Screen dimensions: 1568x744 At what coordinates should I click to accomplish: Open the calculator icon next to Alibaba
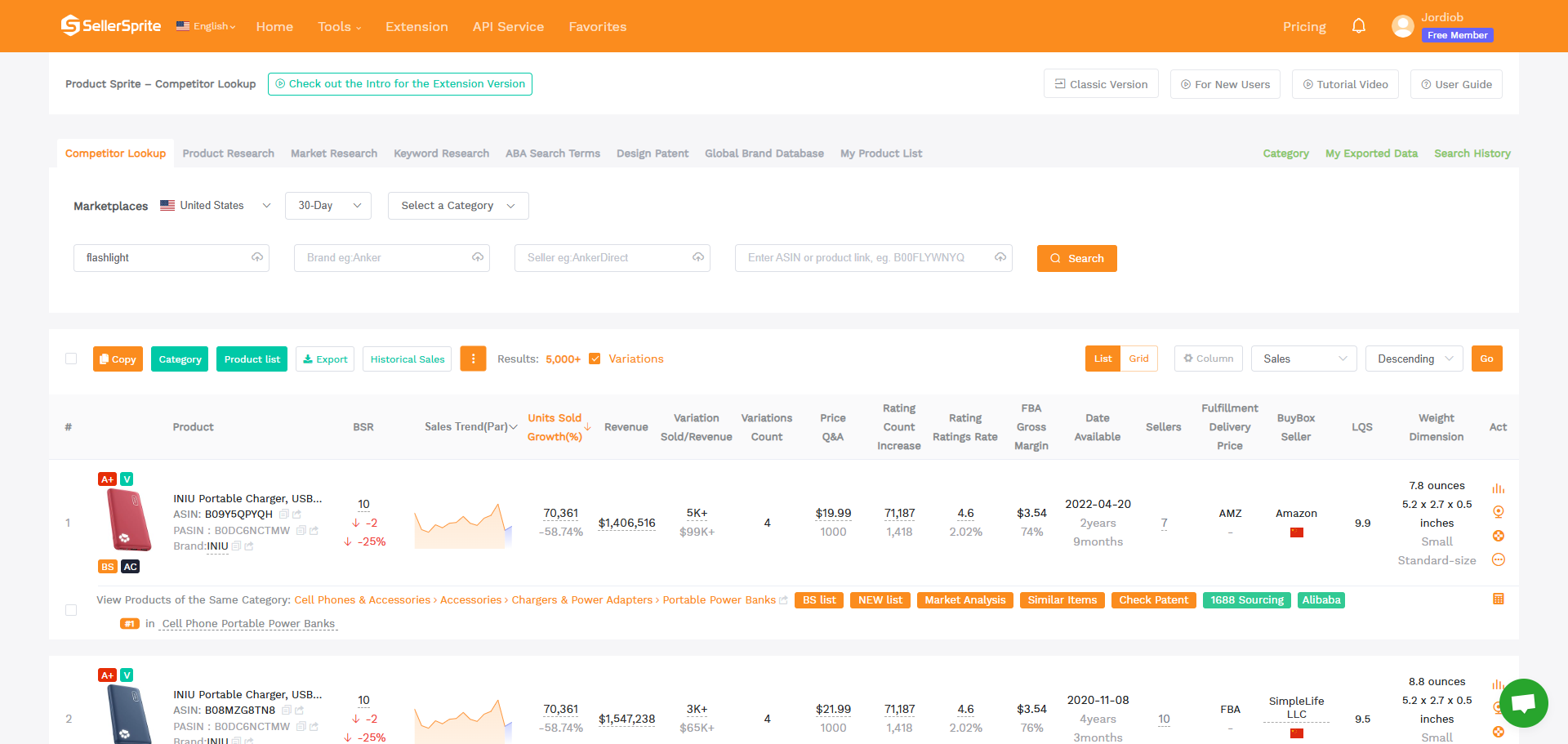pos(1499,599)
